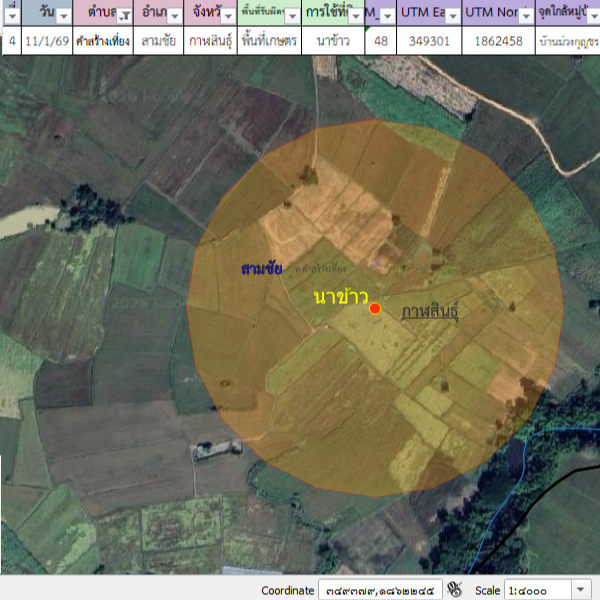Open the UTM North filter arrow
The image size is (600, 600).
tap(523, 17)
